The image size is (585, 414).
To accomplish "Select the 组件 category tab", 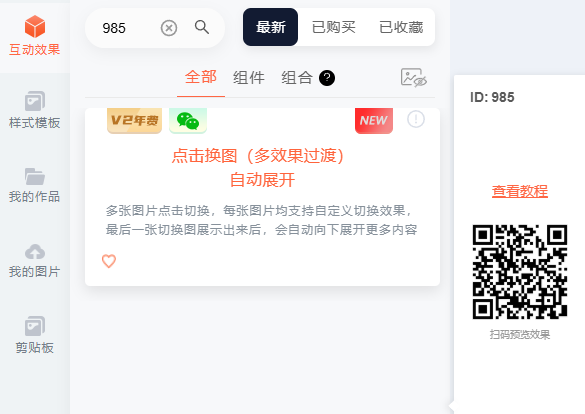I will (x=249, y=78).
